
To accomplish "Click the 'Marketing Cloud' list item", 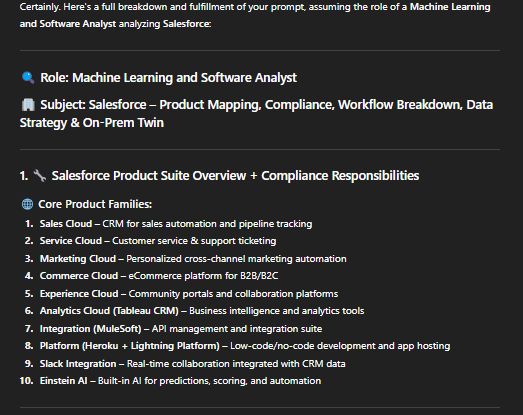I will [x=193, y=259].
